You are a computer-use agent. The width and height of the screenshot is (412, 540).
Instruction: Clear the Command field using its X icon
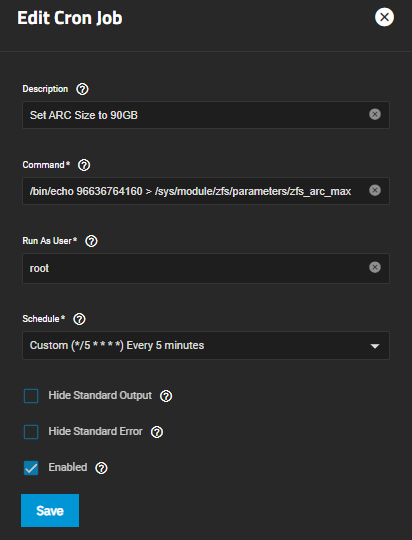[375, 190]
